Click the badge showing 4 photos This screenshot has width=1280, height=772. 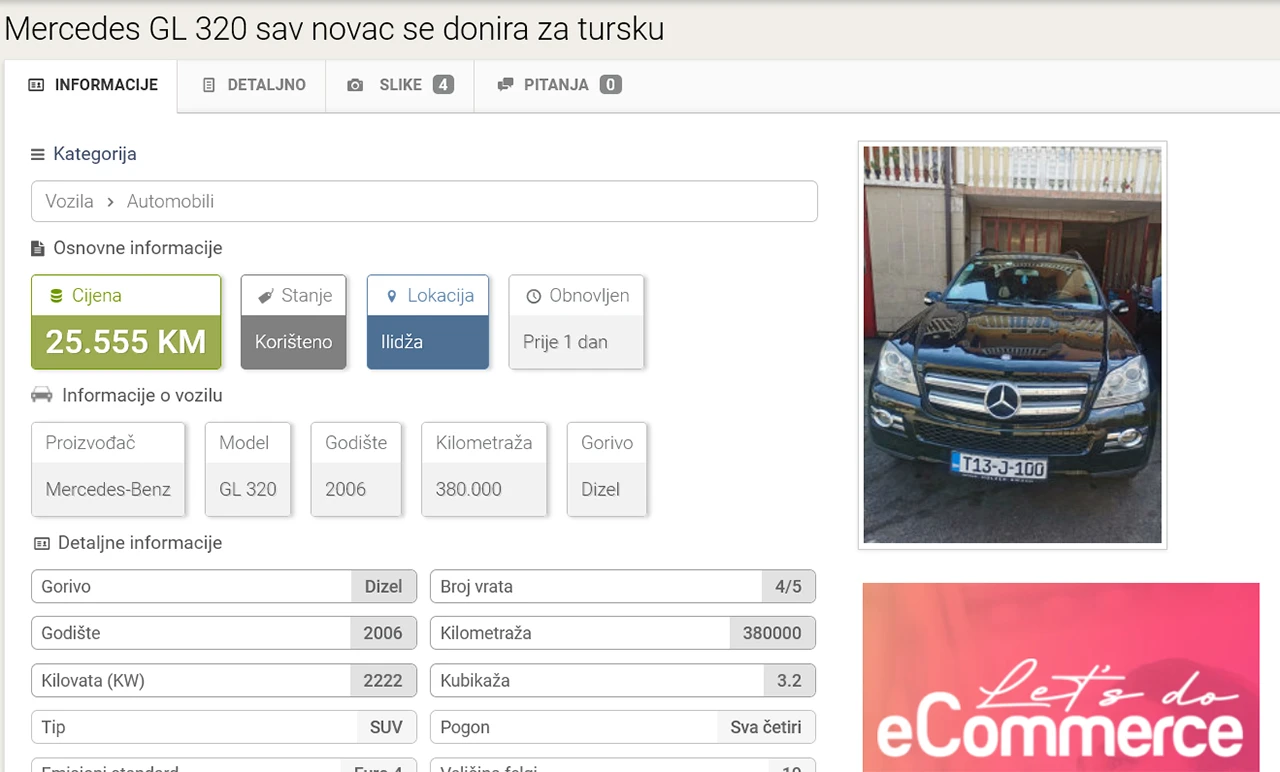pos(443,85)
